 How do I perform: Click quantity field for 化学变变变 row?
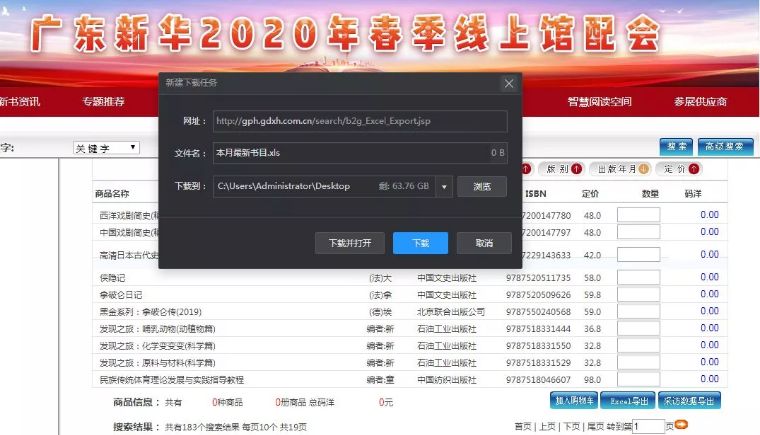tap(638, 345)
